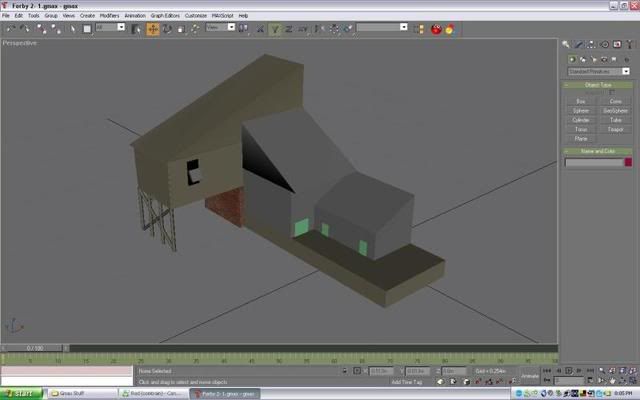The width and height of the screenshot is (640, 400).
Task: Open the Create command panel tab
Action: (x=566, y=44)
